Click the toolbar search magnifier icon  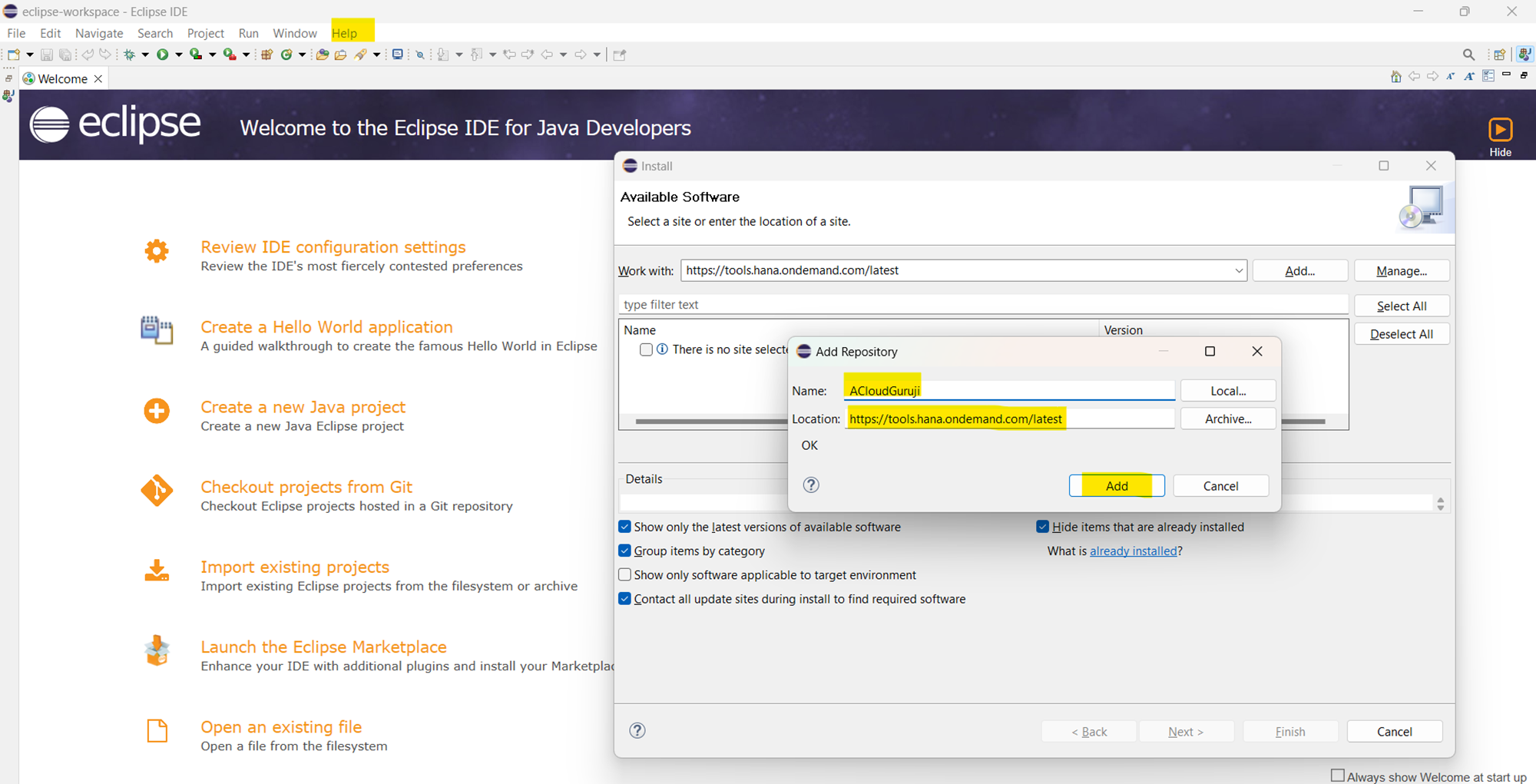1468,55
